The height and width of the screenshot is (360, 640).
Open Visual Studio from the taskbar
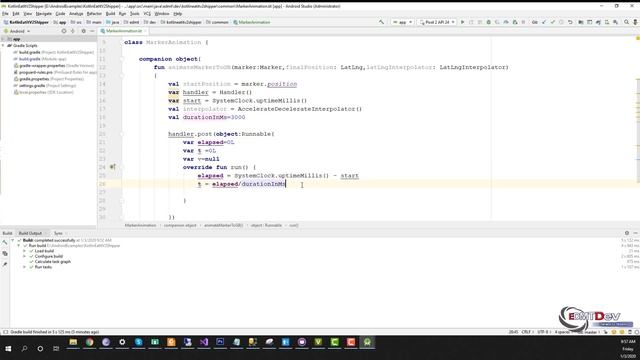tap(204, 342)
